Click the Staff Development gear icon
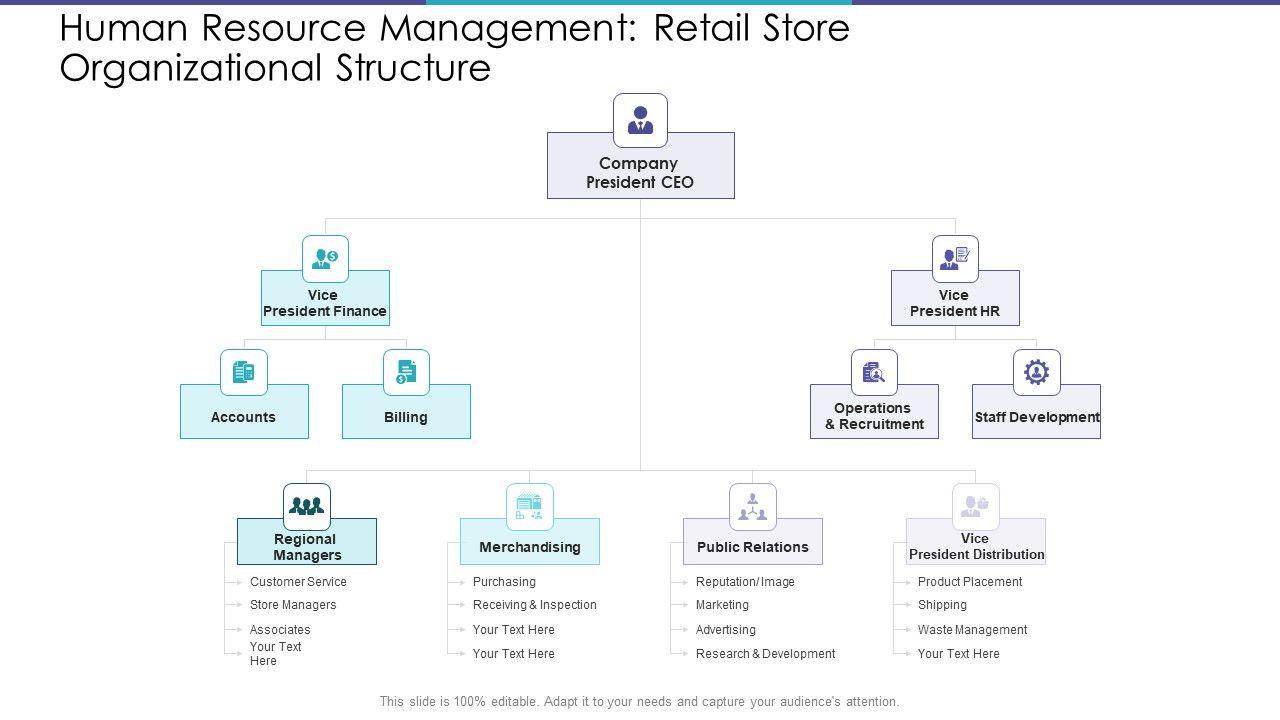Viewport: 1280px width, 720px height. (1036, 372)
